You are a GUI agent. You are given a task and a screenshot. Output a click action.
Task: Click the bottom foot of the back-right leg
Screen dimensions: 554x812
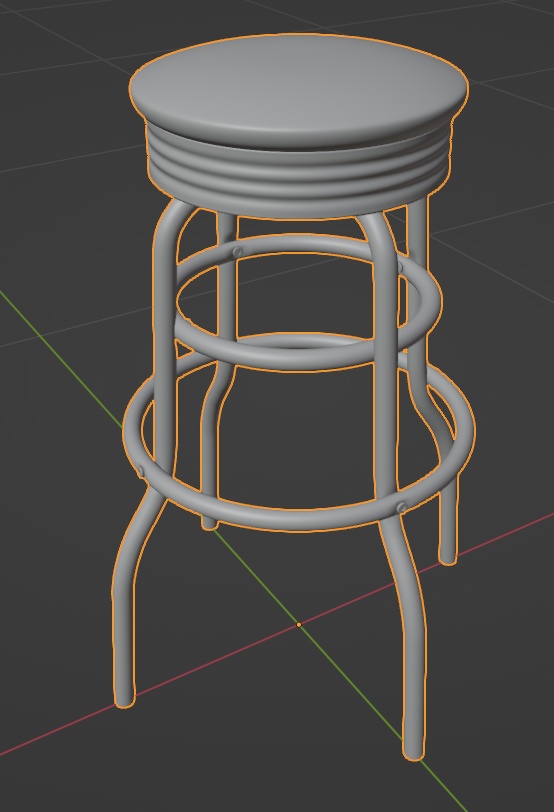[x=448, y=555]
